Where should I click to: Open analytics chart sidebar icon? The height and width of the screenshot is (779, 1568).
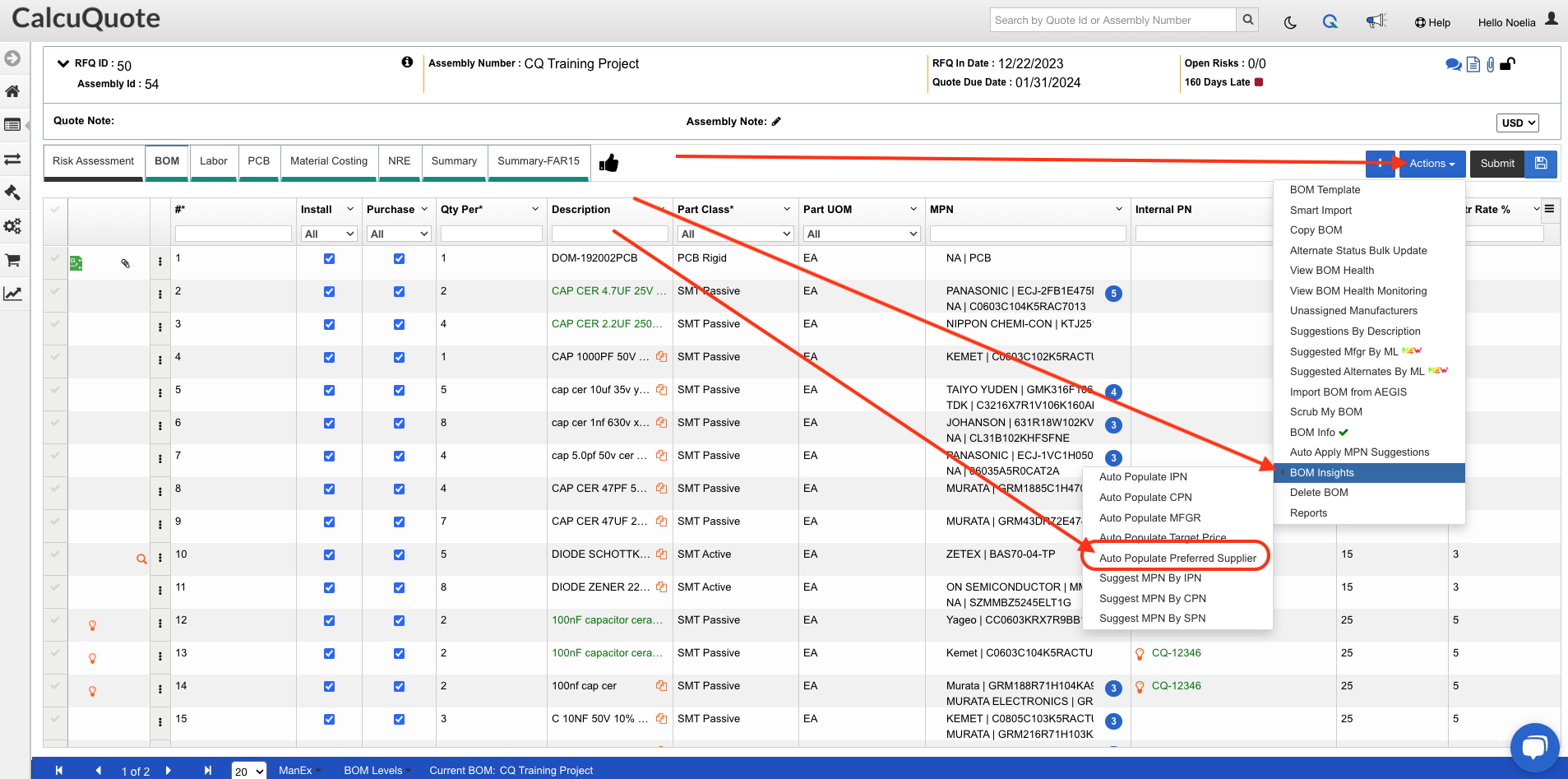tap(12, 294)
